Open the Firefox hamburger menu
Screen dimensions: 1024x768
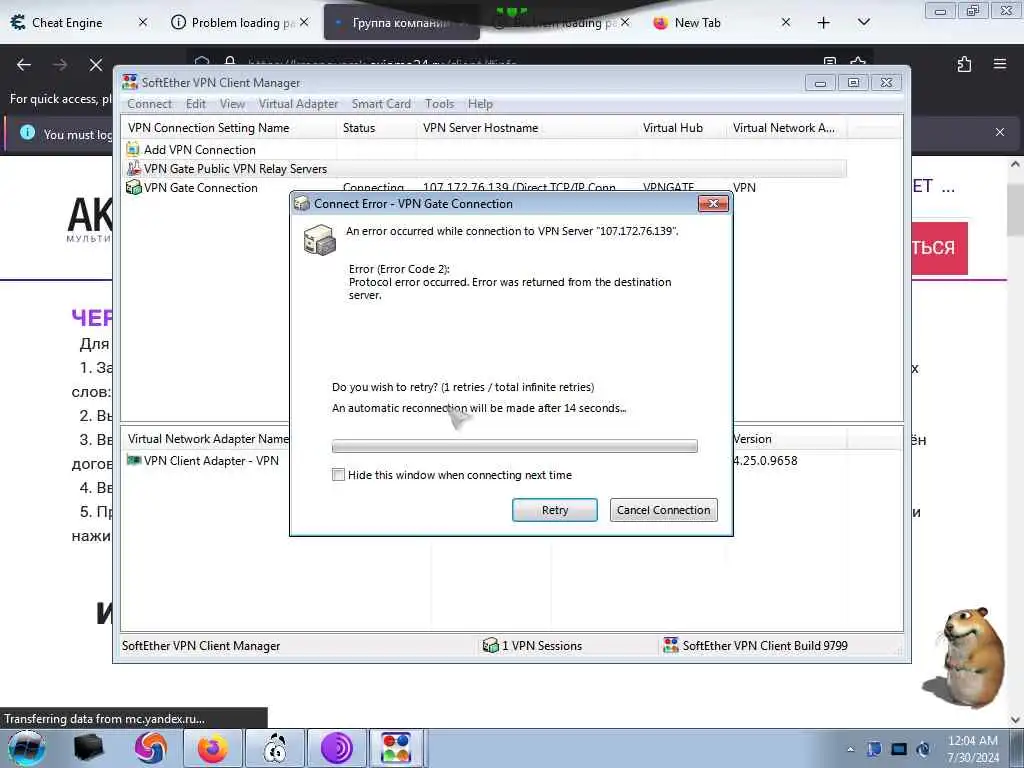pos(1000,64)
